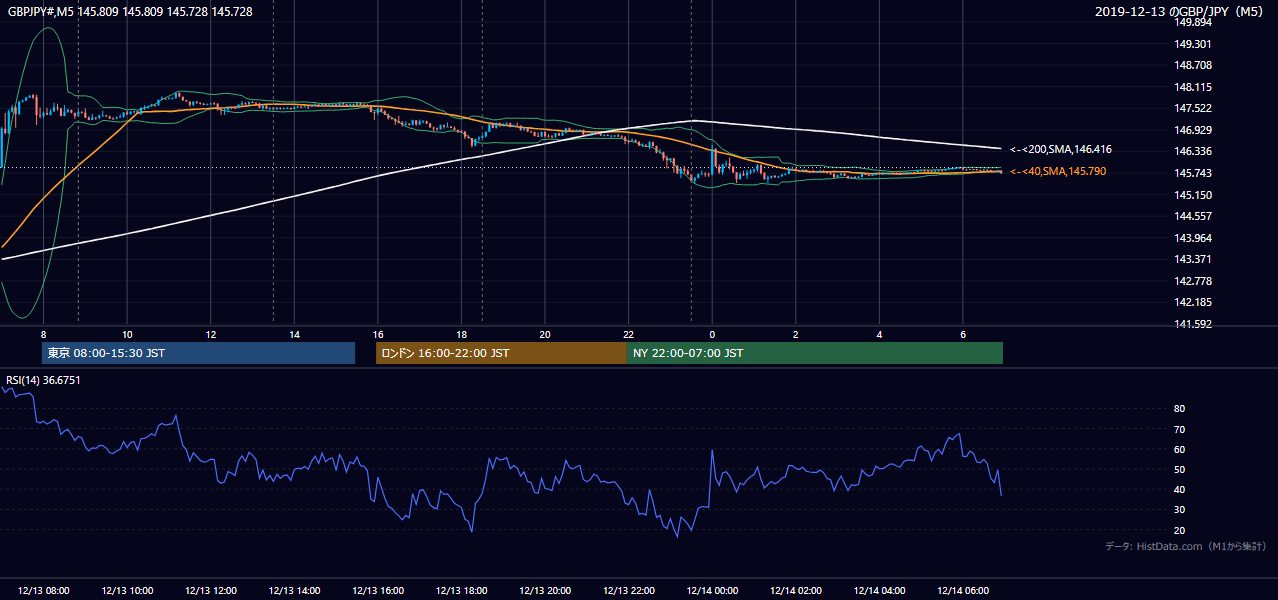Click bottom time label 12/13 14:00
The image size is (1278, 600).
coord(295,591)
